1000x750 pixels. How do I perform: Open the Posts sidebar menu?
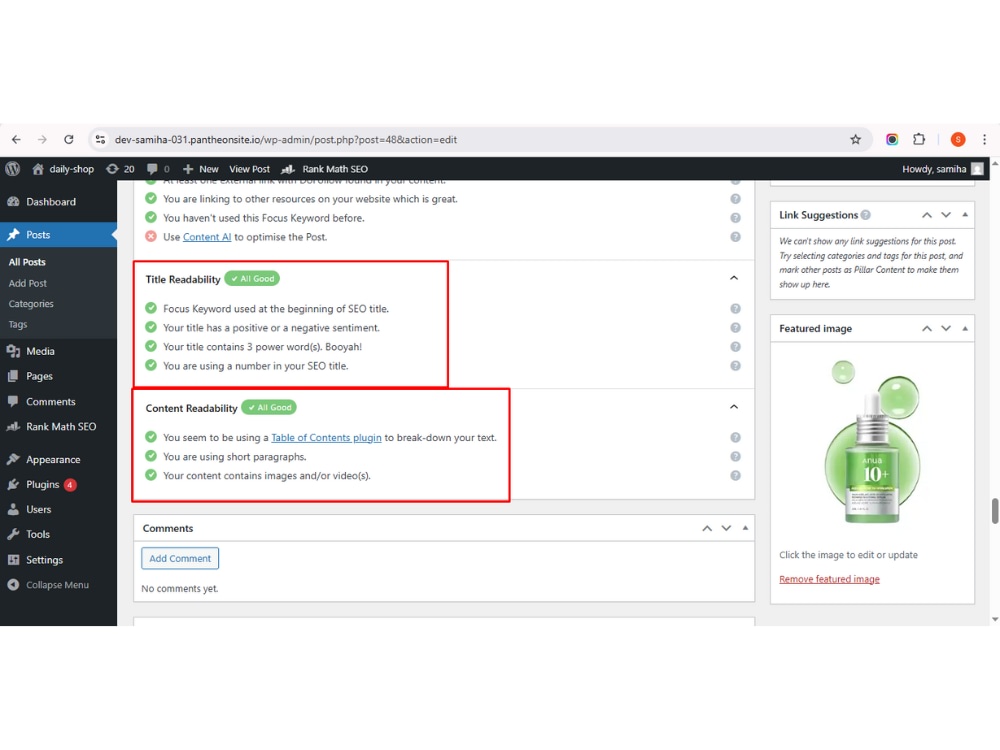(x=58, y=235)
